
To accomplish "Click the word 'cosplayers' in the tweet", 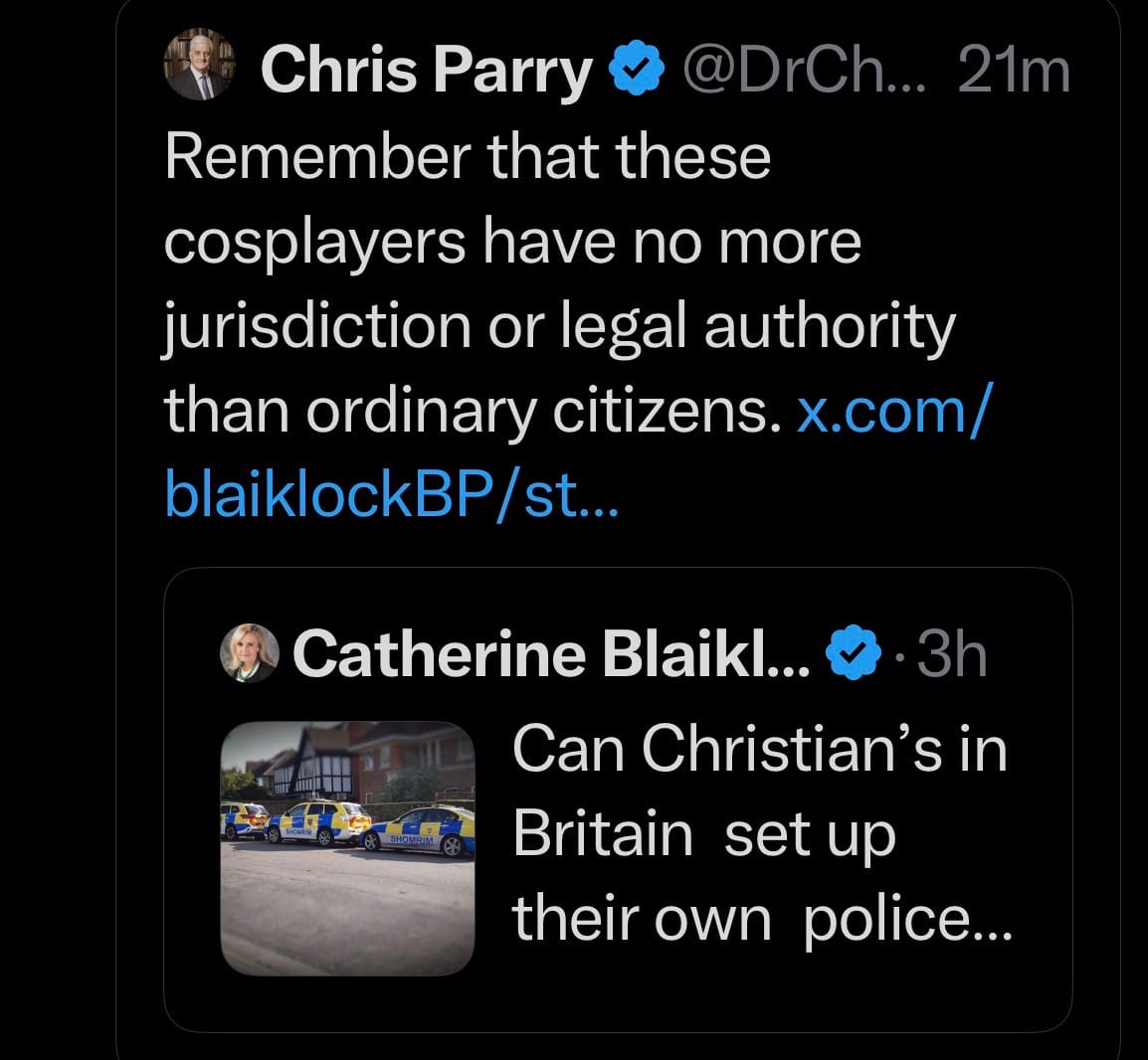I will tap(313, 242).
